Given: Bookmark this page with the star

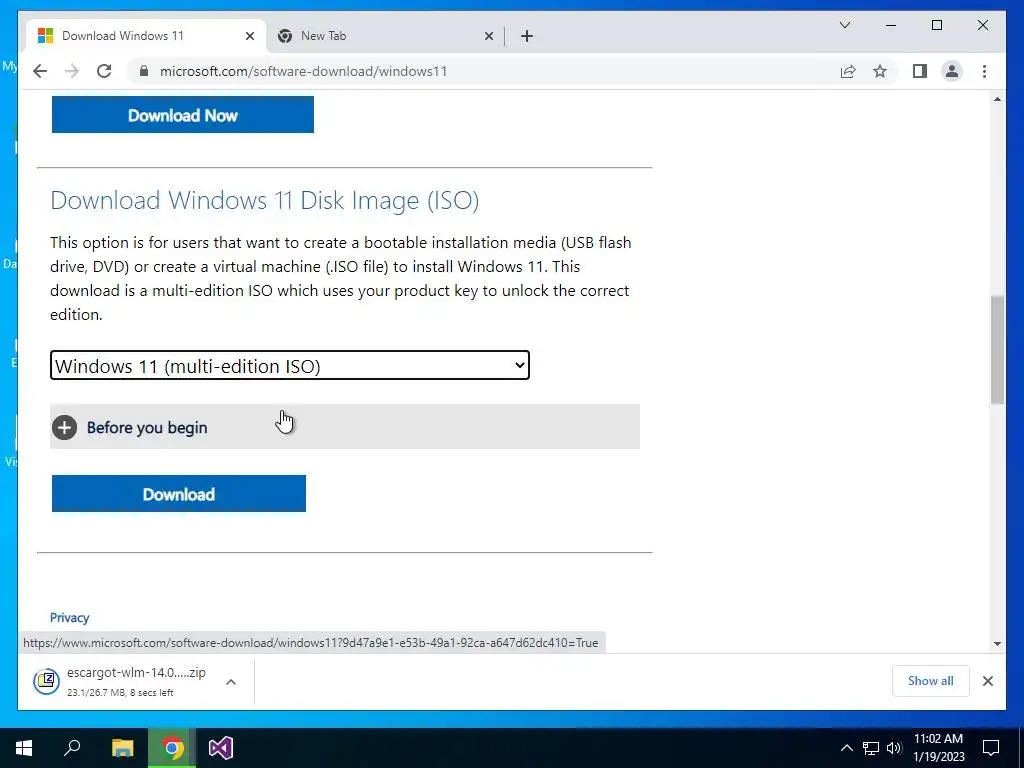Looking at the screenshot, I should 880,71.
